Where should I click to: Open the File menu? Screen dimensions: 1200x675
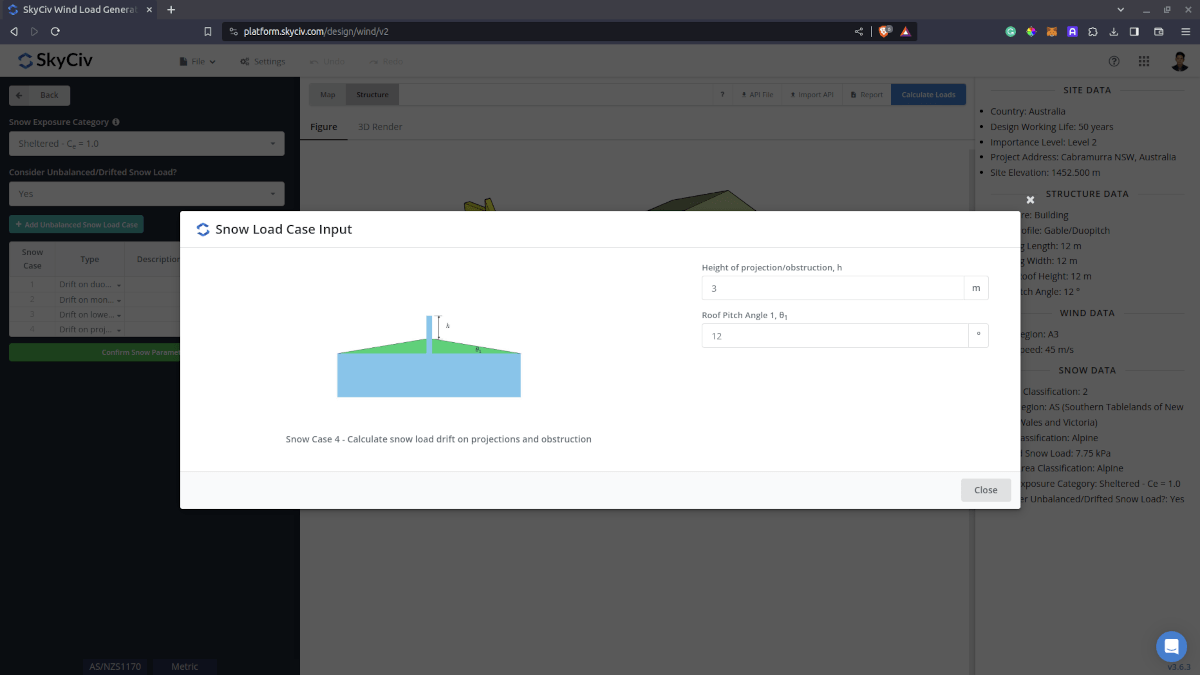197,62
